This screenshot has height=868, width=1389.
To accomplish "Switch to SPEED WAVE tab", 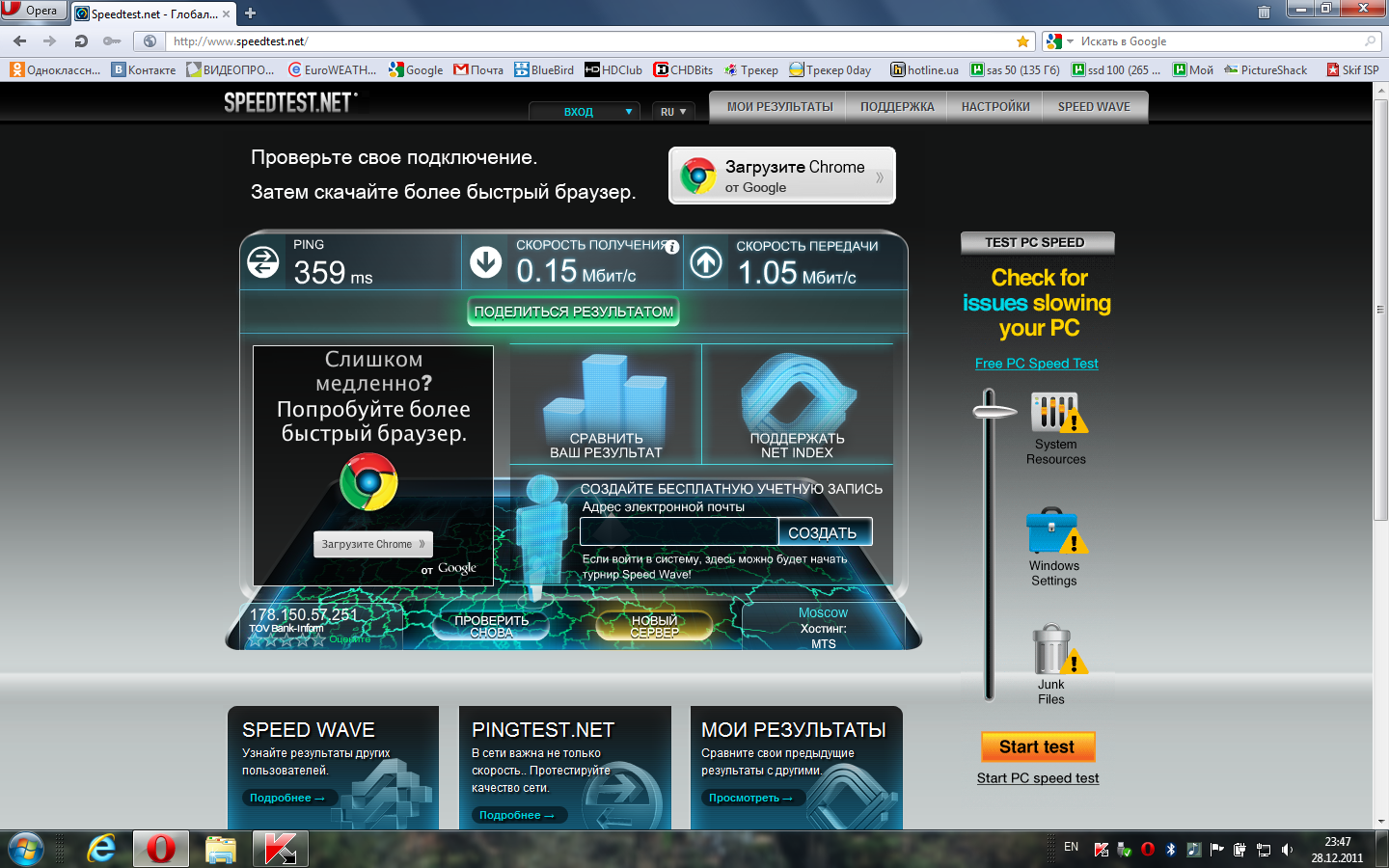I will 1094,107.
